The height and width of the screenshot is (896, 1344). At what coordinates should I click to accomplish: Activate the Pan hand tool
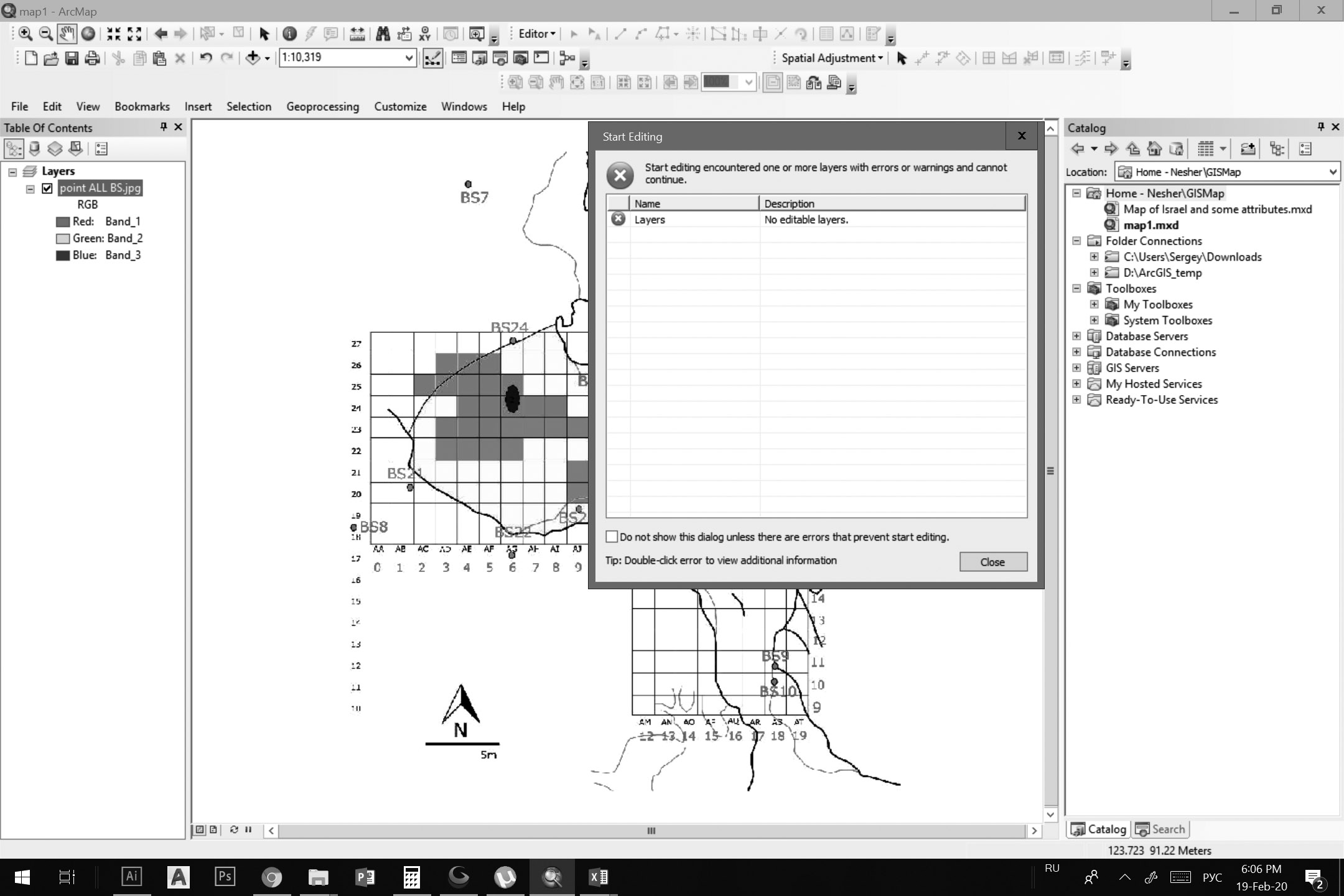pyautogui.click(x=67, y=34)
